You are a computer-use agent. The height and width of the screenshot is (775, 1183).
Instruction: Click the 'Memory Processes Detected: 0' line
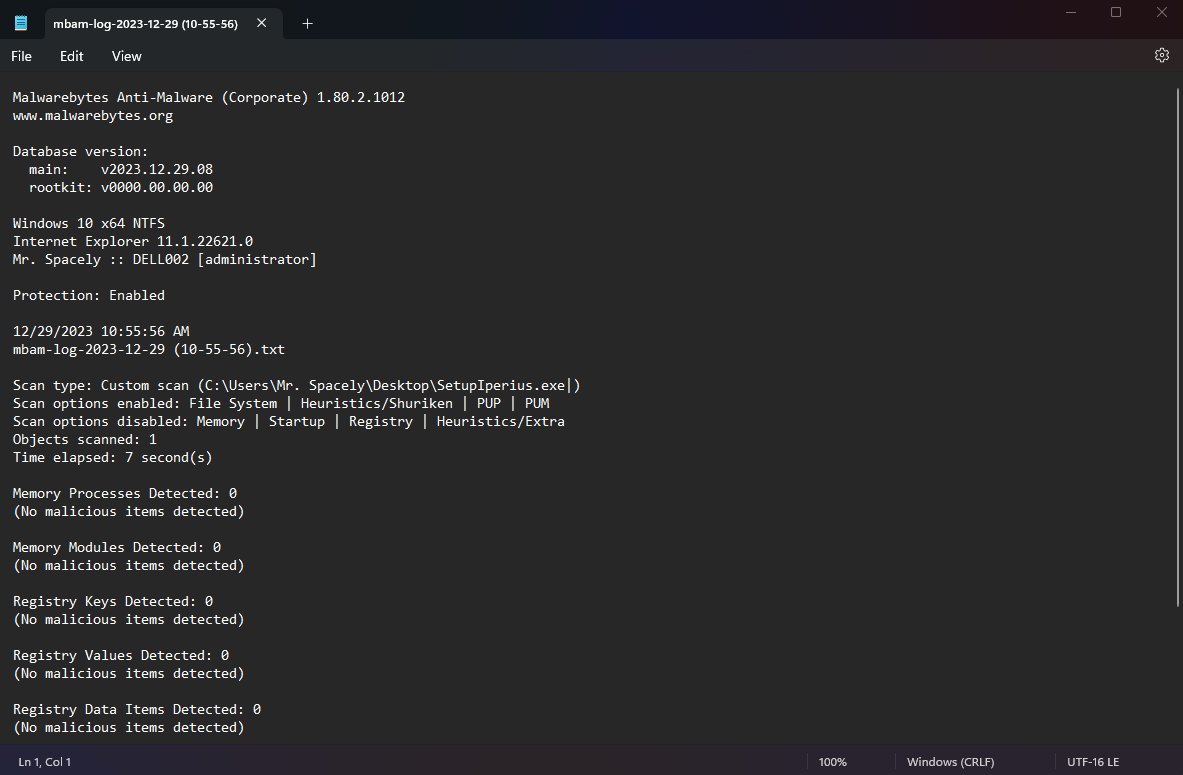[124, 494]
